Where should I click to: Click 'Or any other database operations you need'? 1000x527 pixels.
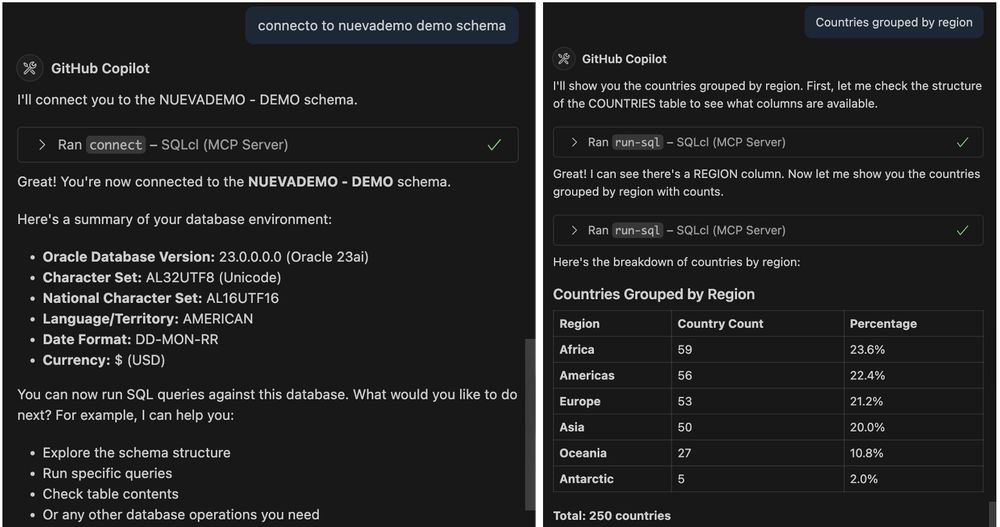click(181, 514)
